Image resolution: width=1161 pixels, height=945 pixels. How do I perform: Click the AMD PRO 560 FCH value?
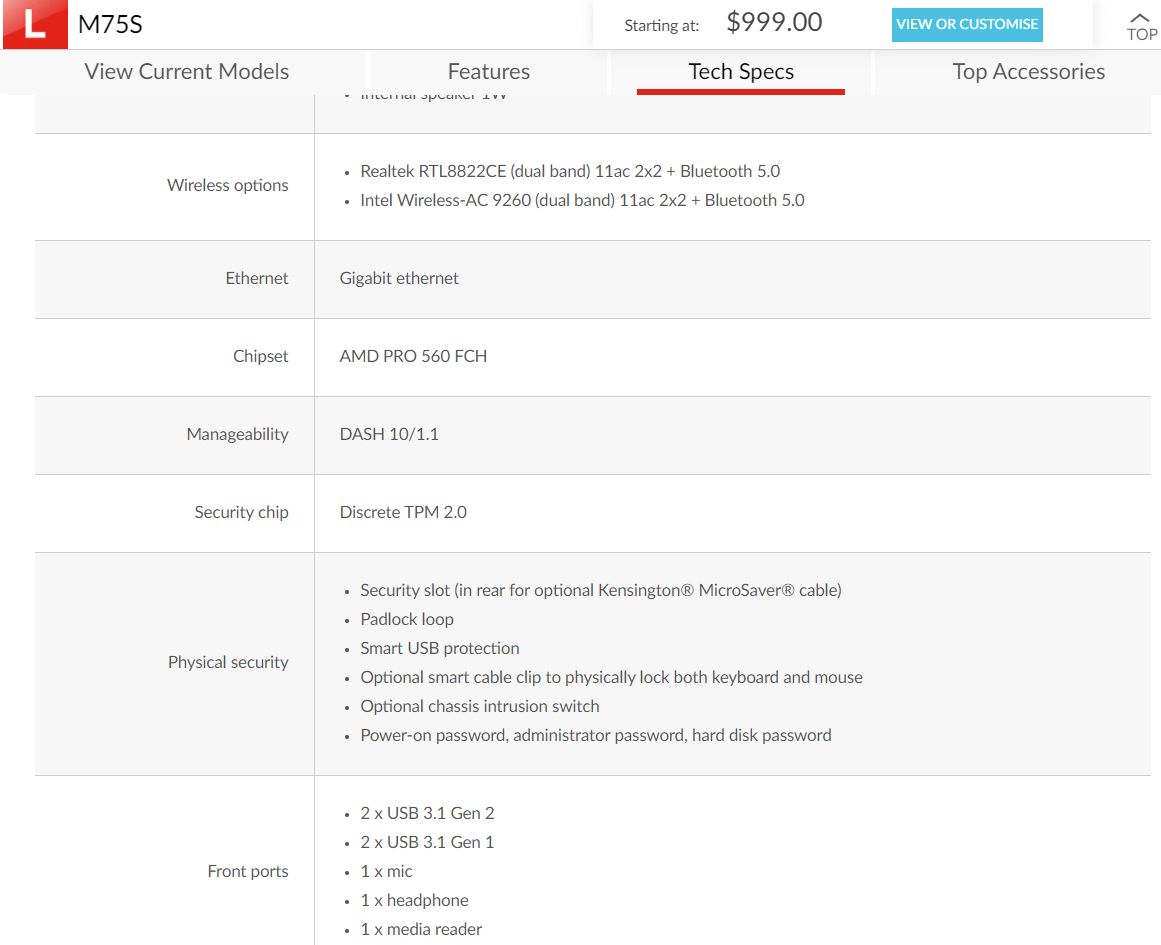[413, 356]
